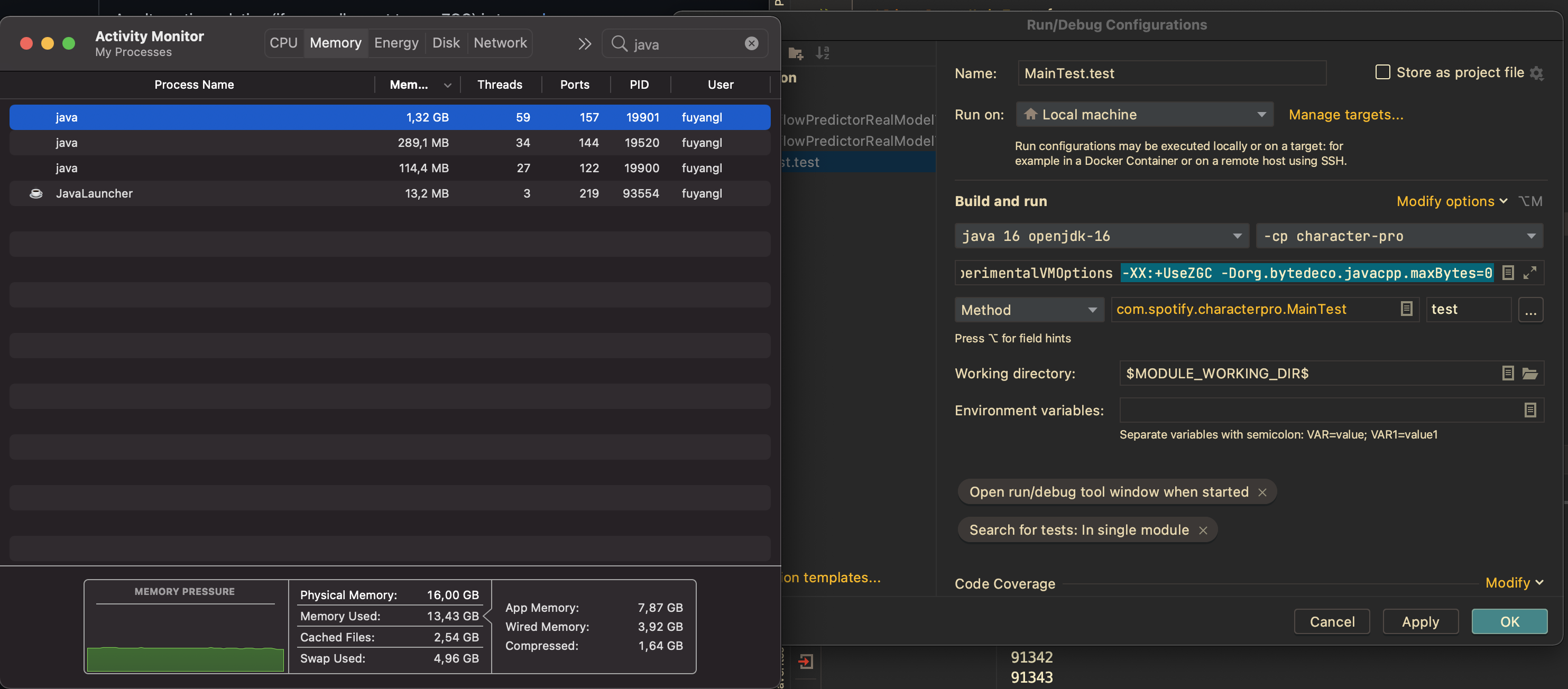Confirm the dialog with OK

(1509, 621)
